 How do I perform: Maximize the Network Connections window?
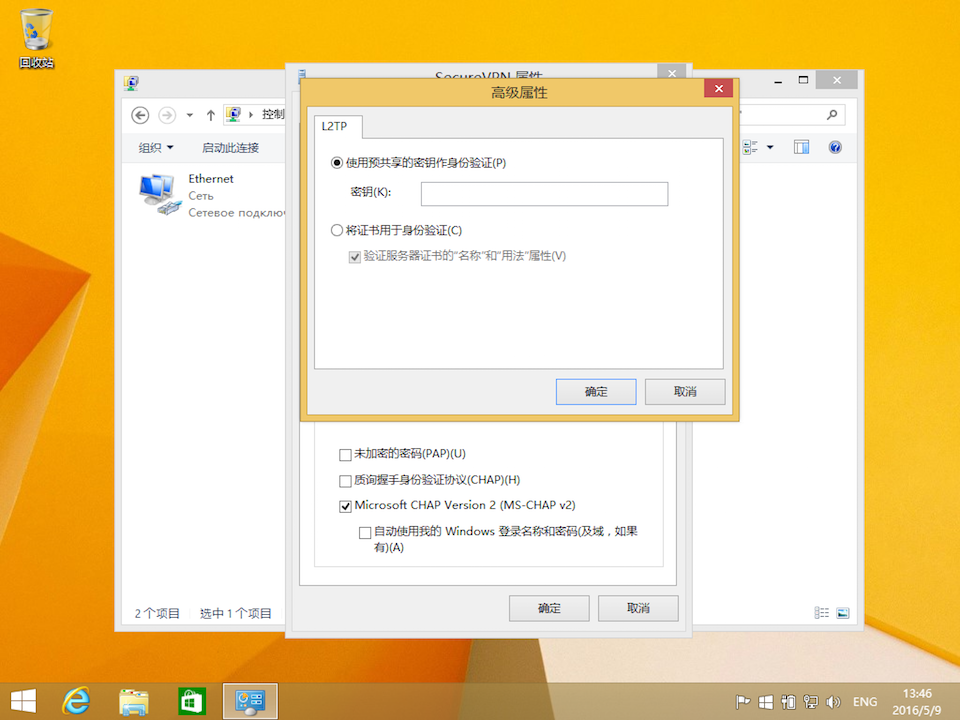[x=803, y=80]
